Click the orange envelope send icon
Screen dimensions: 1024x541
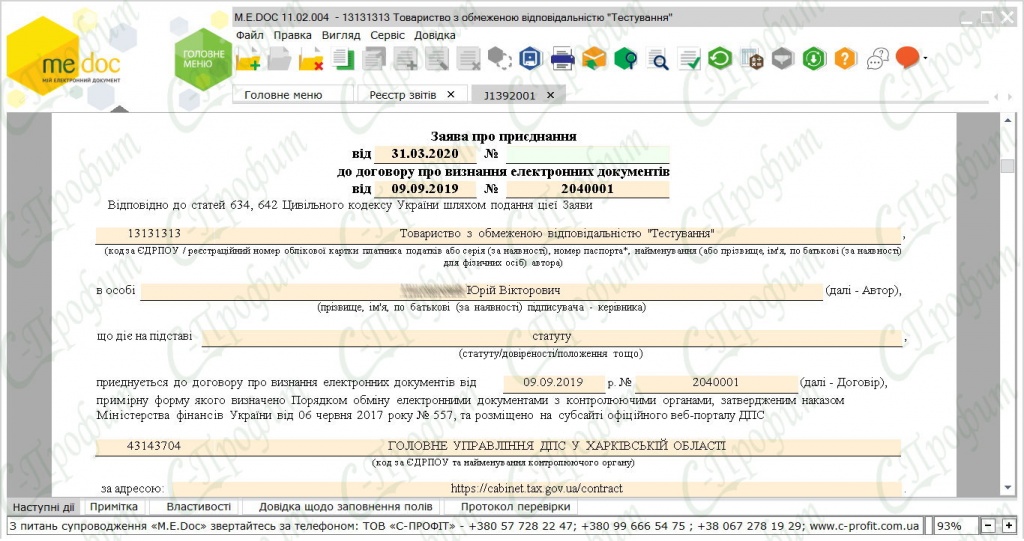pos(594,59)
